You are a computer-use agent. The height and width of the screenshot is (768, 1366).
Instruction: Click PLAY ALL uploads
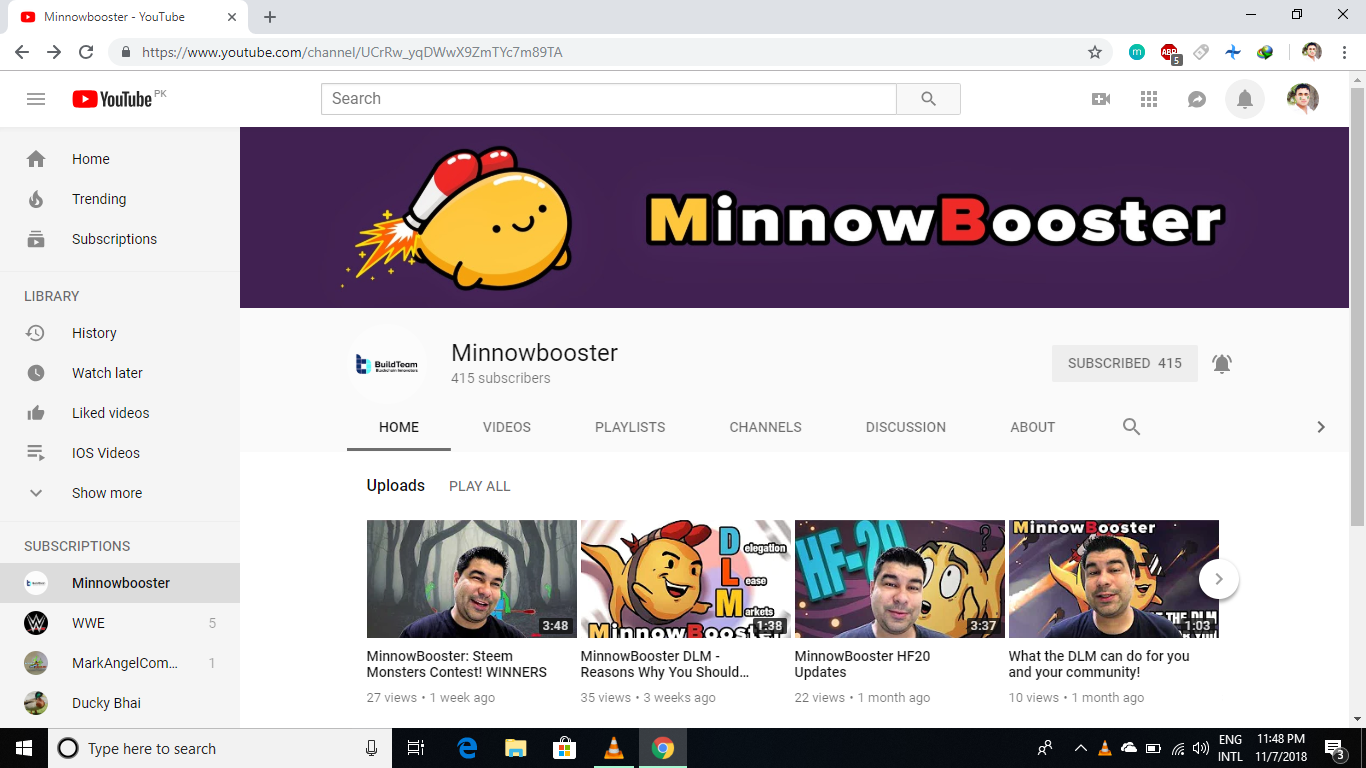coord(480,486)
